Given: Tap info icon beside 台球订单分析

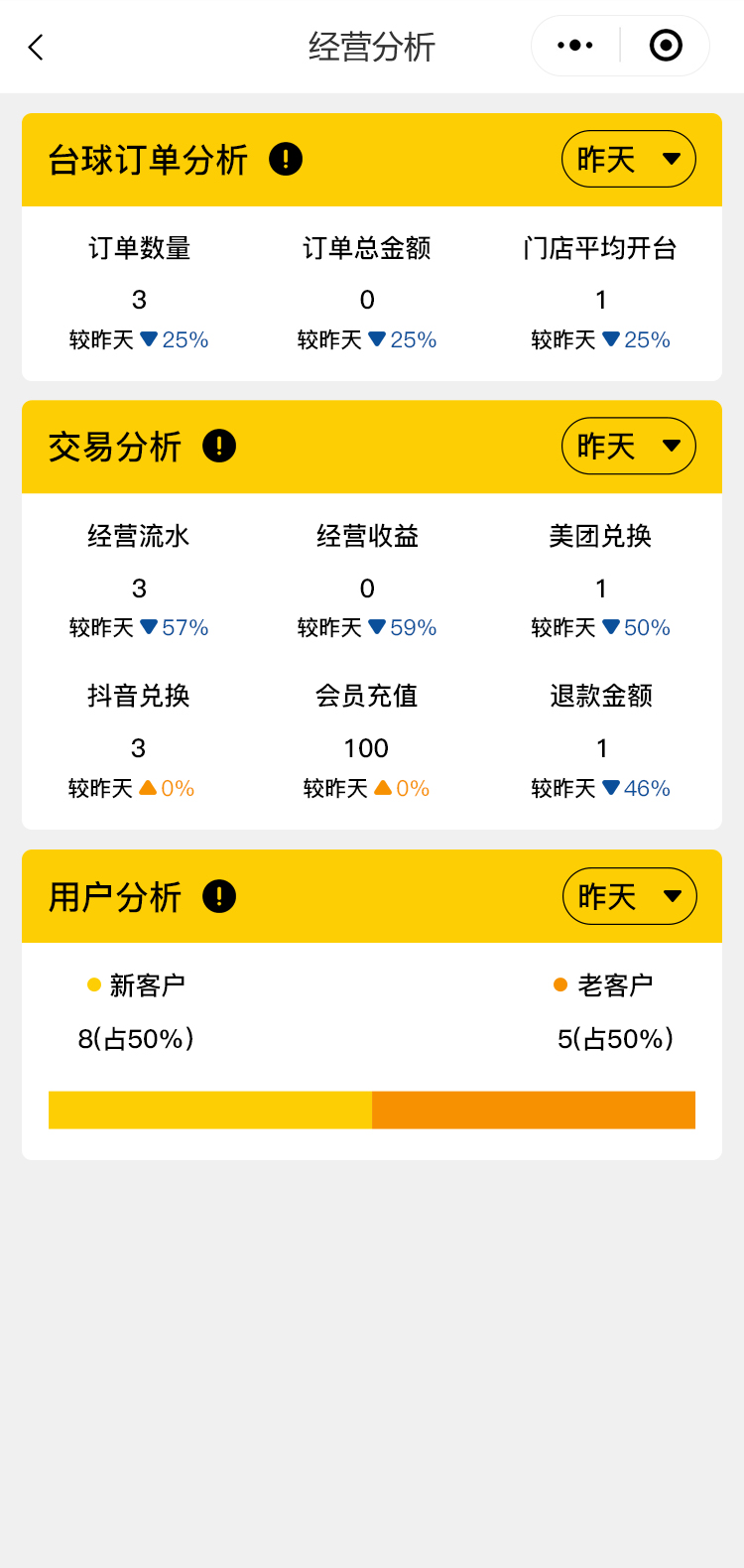Looking at the screenshot, I should click(x=286, y=159).
